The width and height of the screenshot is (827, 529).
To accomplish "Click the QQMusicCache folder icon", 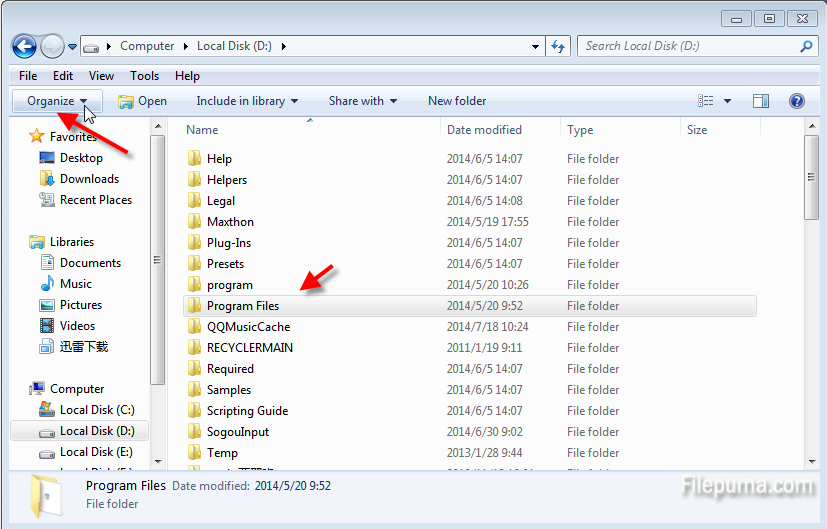I will click(x=195, y=326).
